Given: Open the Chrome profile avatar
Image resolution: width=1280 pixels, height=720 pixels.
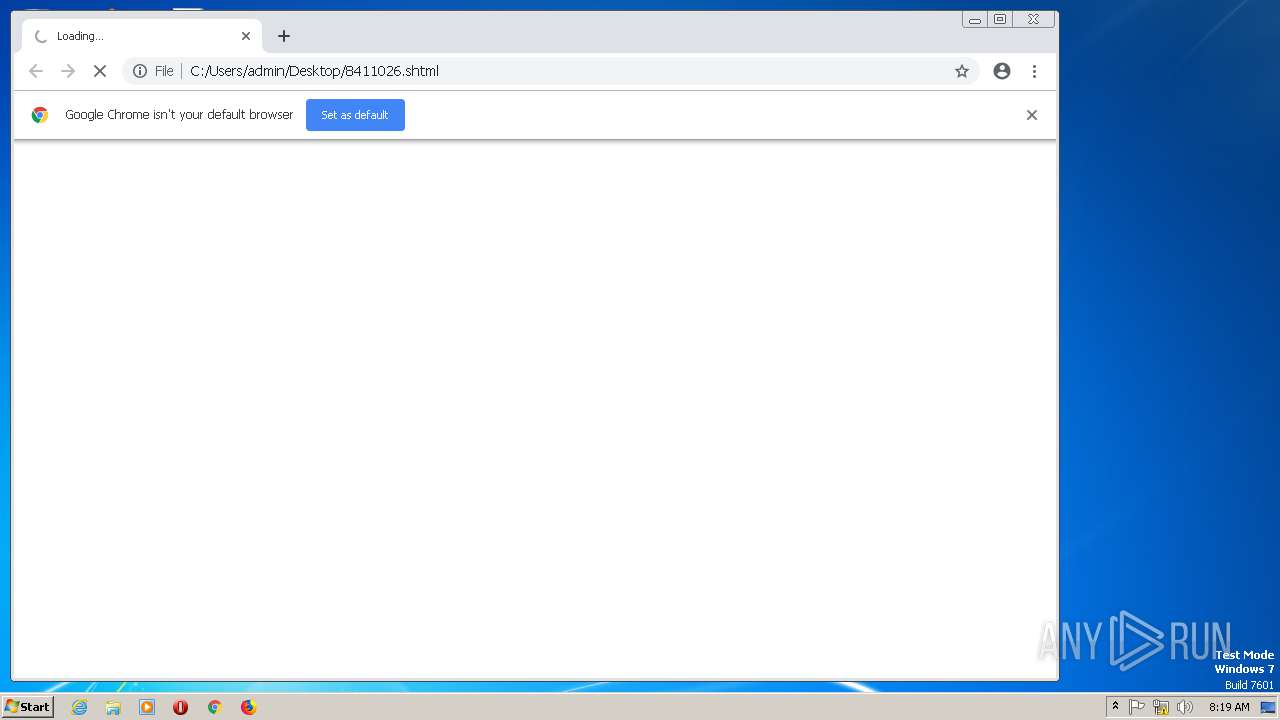Looking at the screenshot, I should coord(1002,71).
